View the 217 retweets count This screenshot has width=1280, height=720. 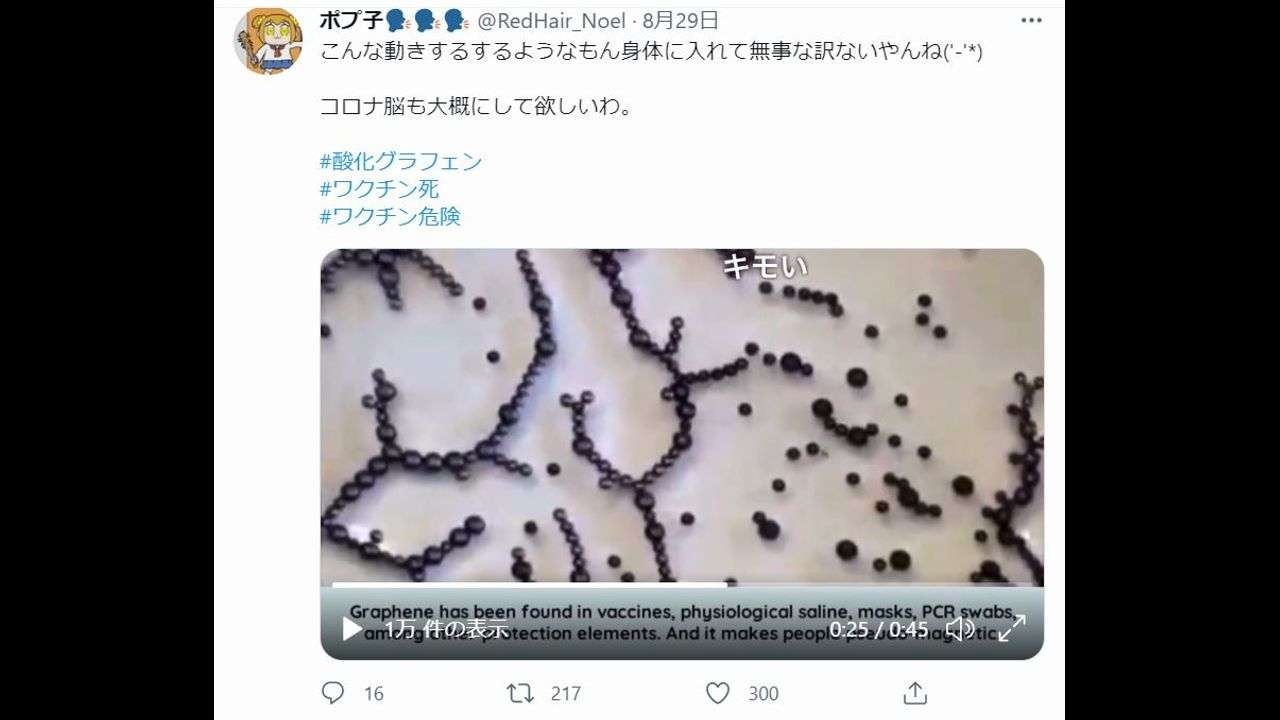(566, 693)
